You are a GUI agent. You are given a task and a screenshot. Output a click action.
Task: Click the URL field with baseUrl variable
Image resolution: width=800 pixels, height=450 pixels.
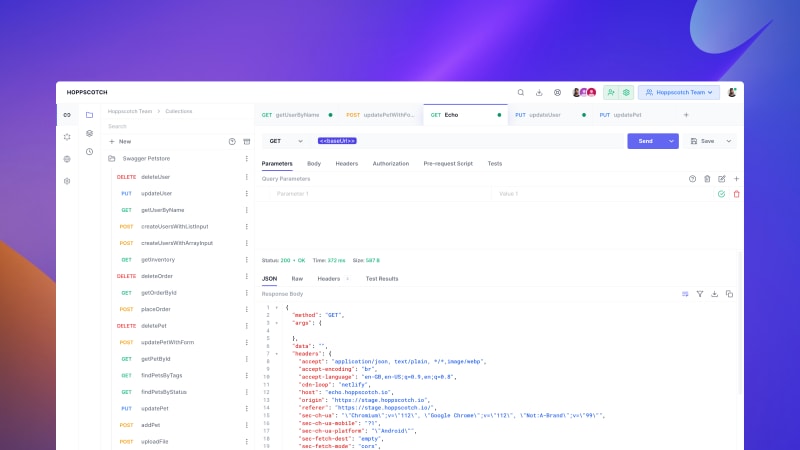pos(468,141)
